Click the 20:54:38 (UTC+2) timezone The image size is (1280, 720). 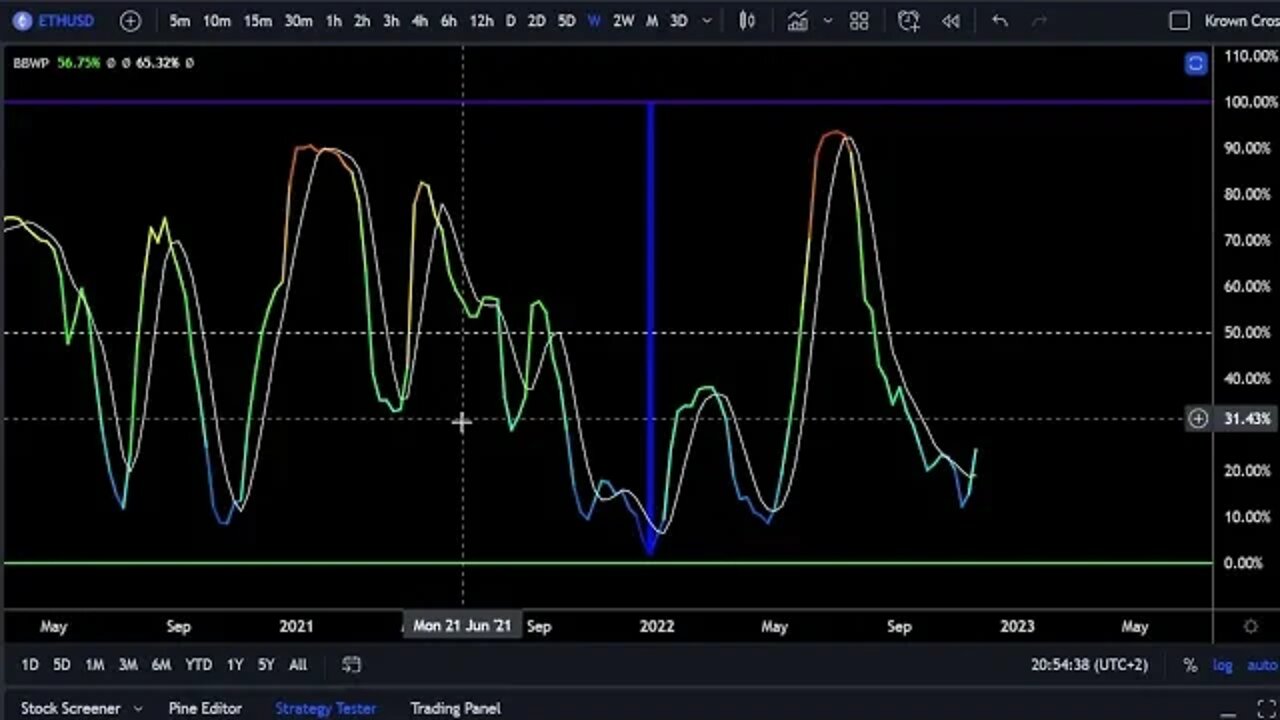[1089, 664]
